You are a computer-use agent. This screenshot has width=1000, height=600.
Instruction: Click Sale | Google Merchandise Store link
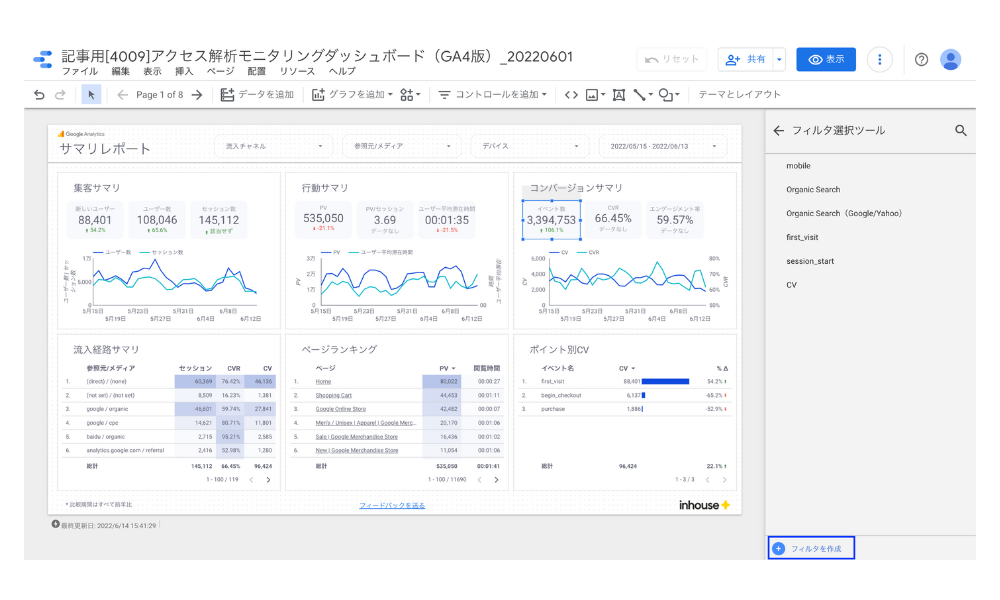[x=357, y=437]
